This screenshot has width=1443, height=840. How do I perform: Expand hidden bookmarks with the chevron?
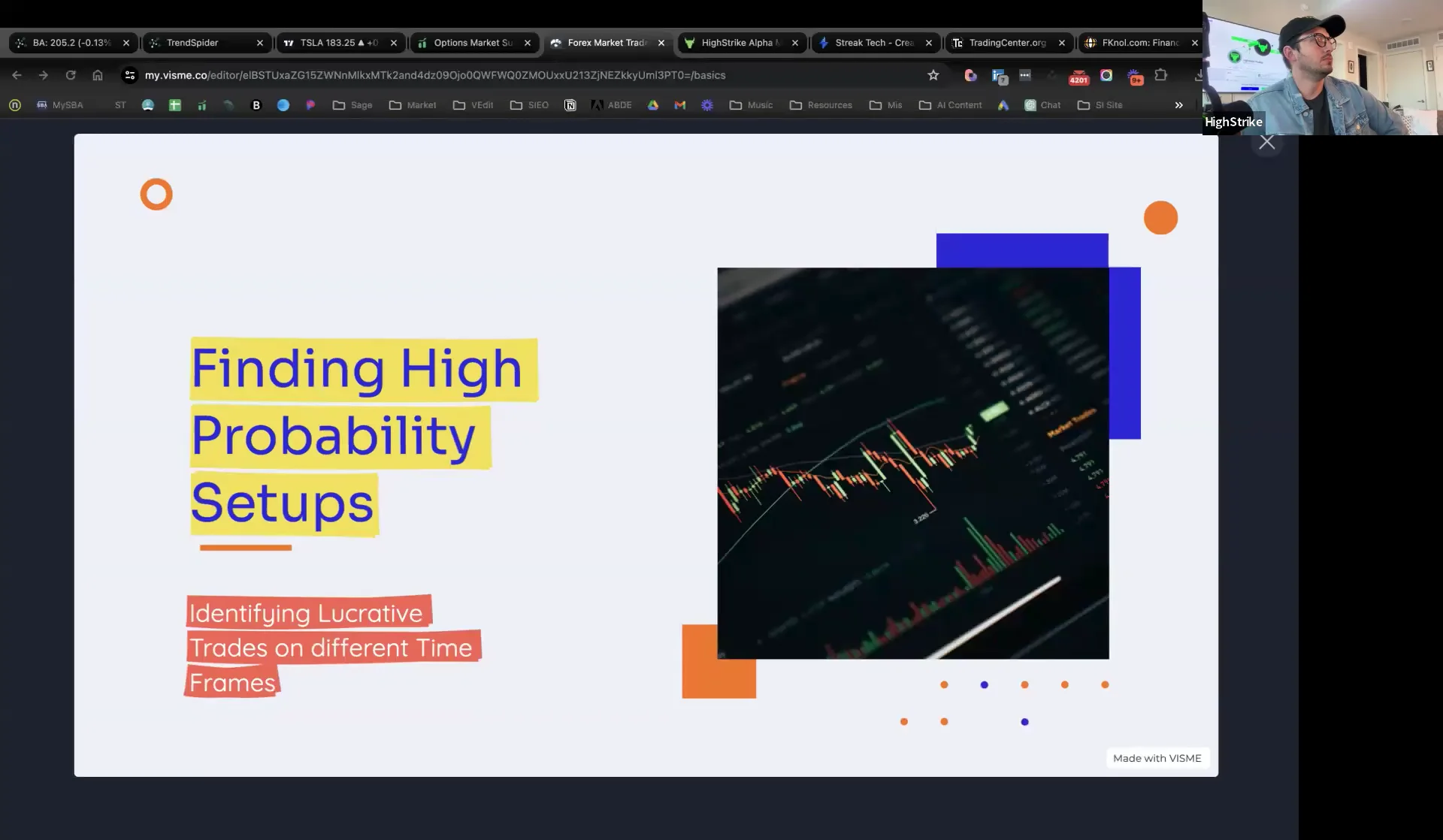tap(1178, 105)
